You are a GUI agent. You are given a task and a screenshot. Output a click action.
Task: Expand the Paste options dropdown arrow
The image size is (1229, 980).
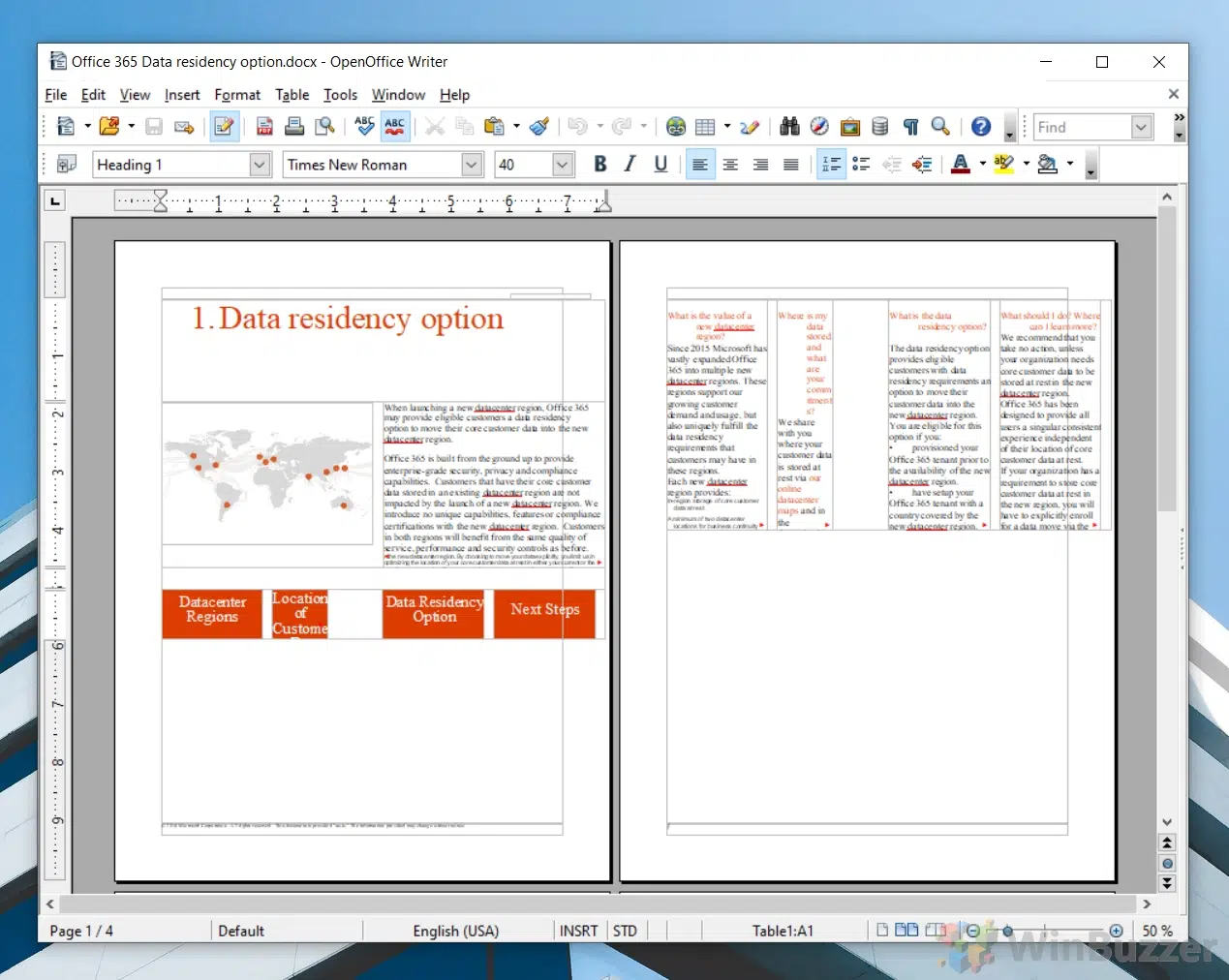click(516, 126)
